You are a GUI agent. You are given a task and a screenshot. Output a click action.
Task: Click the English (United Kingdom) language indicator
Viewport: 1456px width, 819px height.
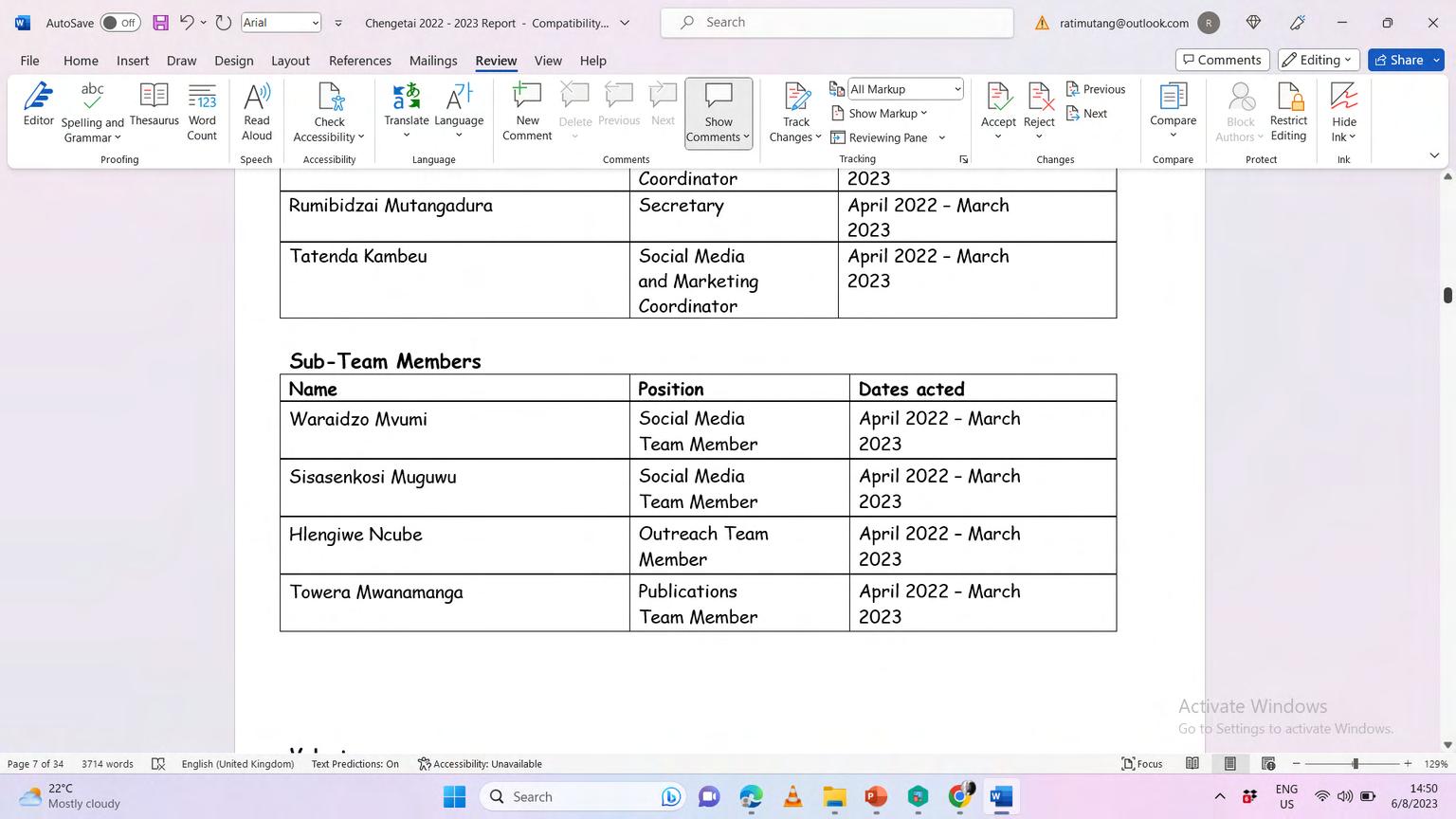click(238, 764)
